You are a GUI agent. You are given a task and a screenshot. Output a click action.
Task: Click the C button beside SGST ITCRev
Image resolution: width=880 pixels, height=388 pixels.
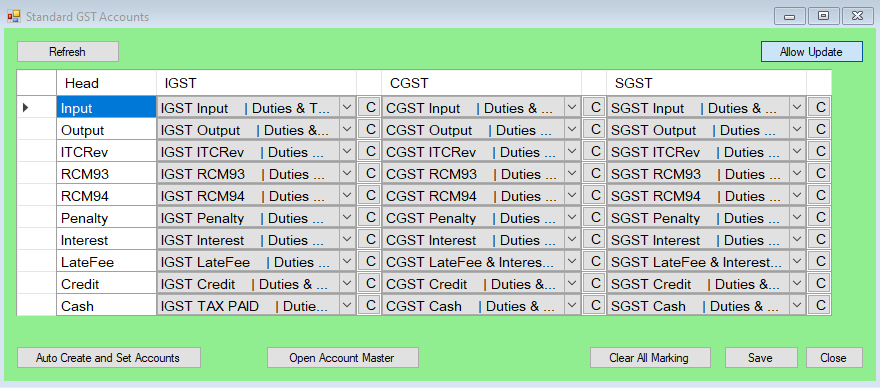coord(819,151)
